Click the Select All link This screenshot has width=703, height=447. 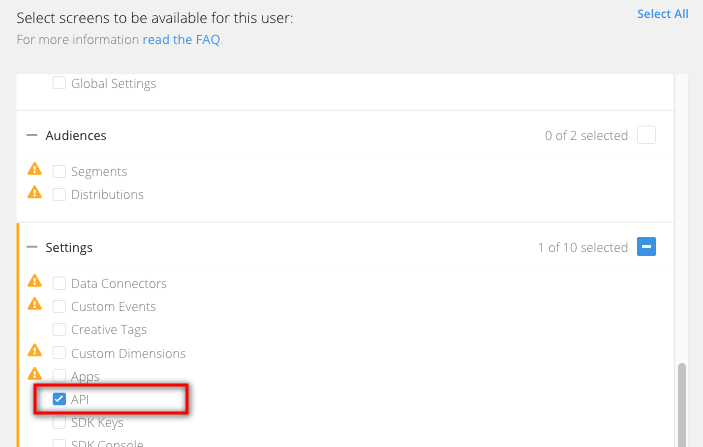click(x=662, y=14)
